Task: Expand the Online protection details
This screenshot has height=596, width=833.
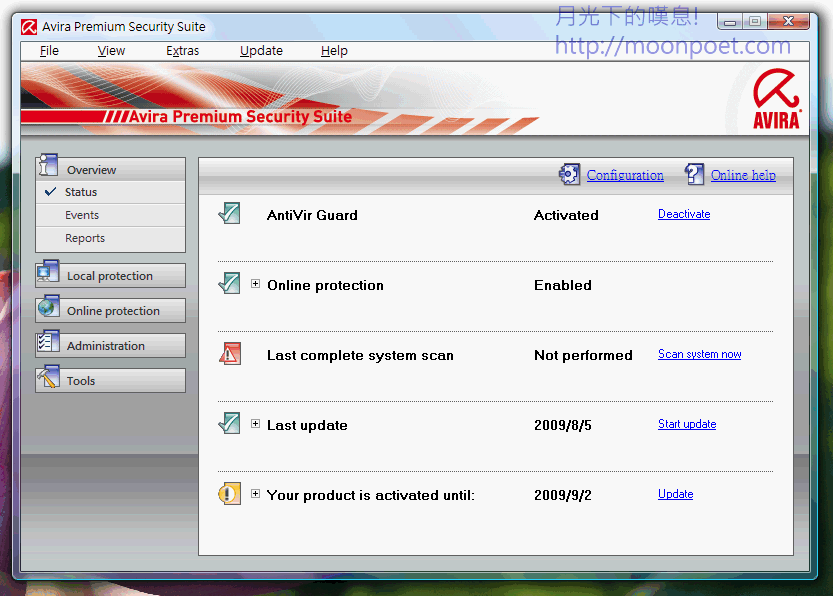Action: [x=256, y=284]
